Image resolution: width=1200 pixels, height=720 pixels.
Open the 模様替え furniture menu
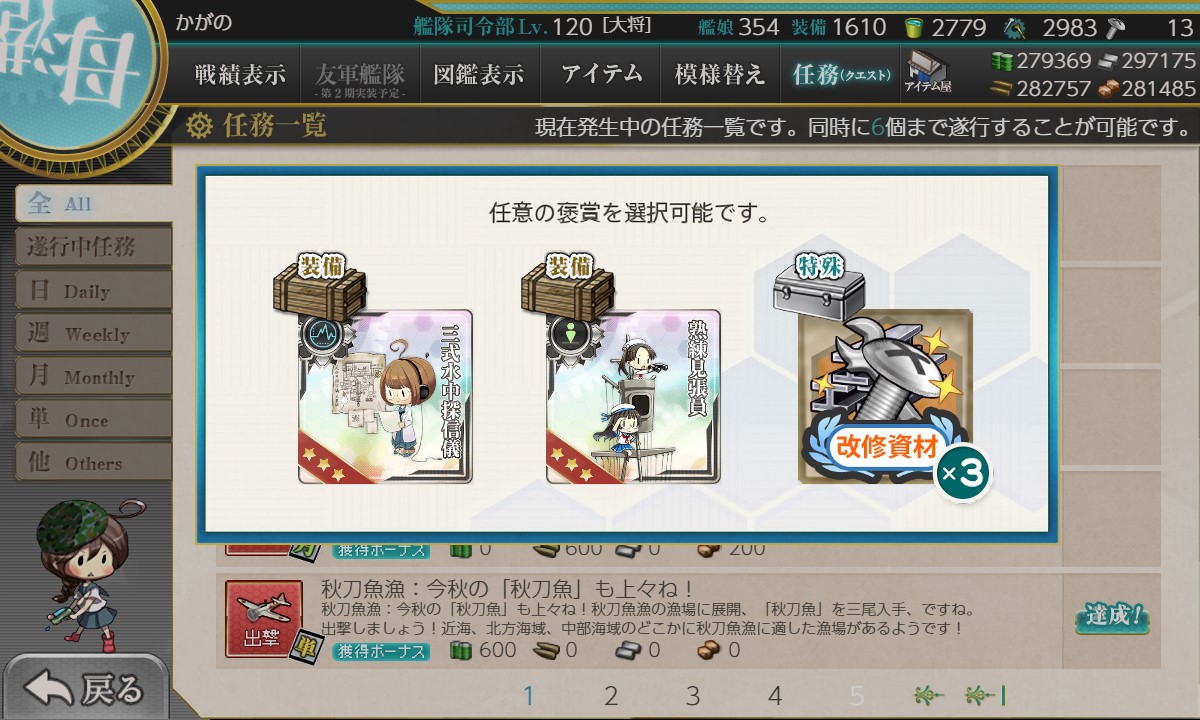pyautogui.click(x=720, y=74)
